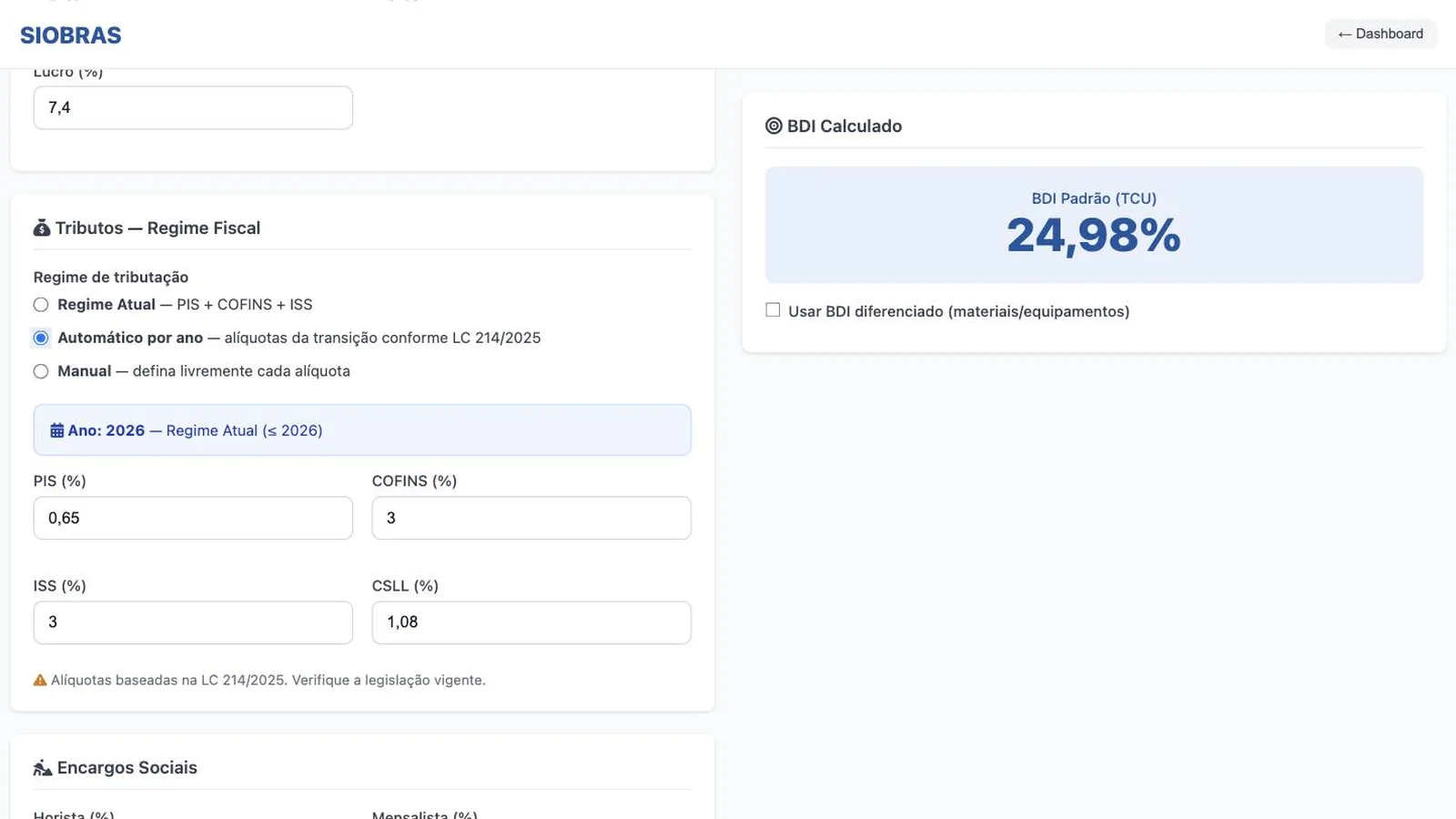This screenshot has width=1456, height=819.
Task: Click the BDI Padrão (TCU) label
Action: coord(1094,198)
